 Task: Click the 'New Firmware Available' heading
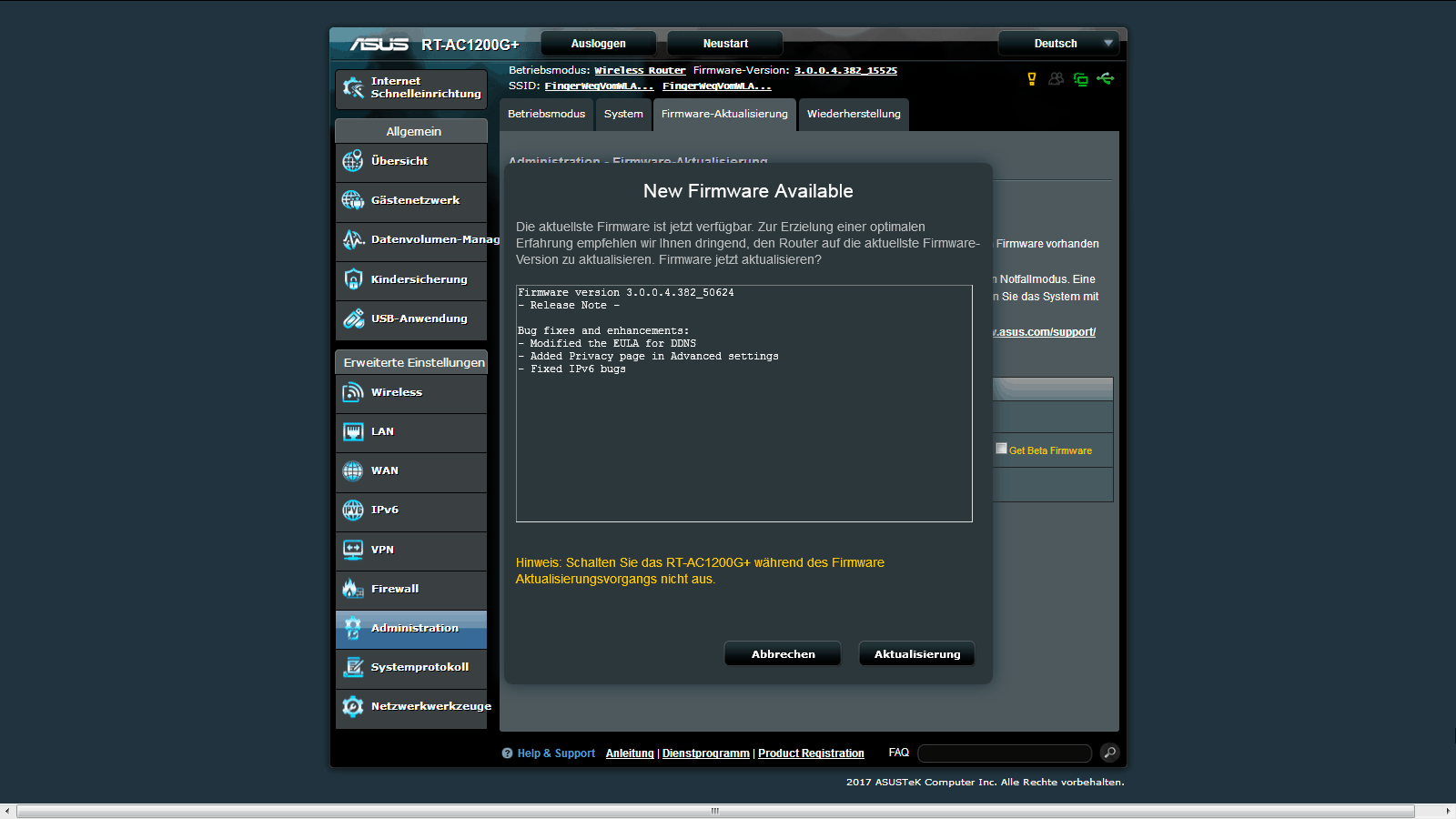pos(748,191)
